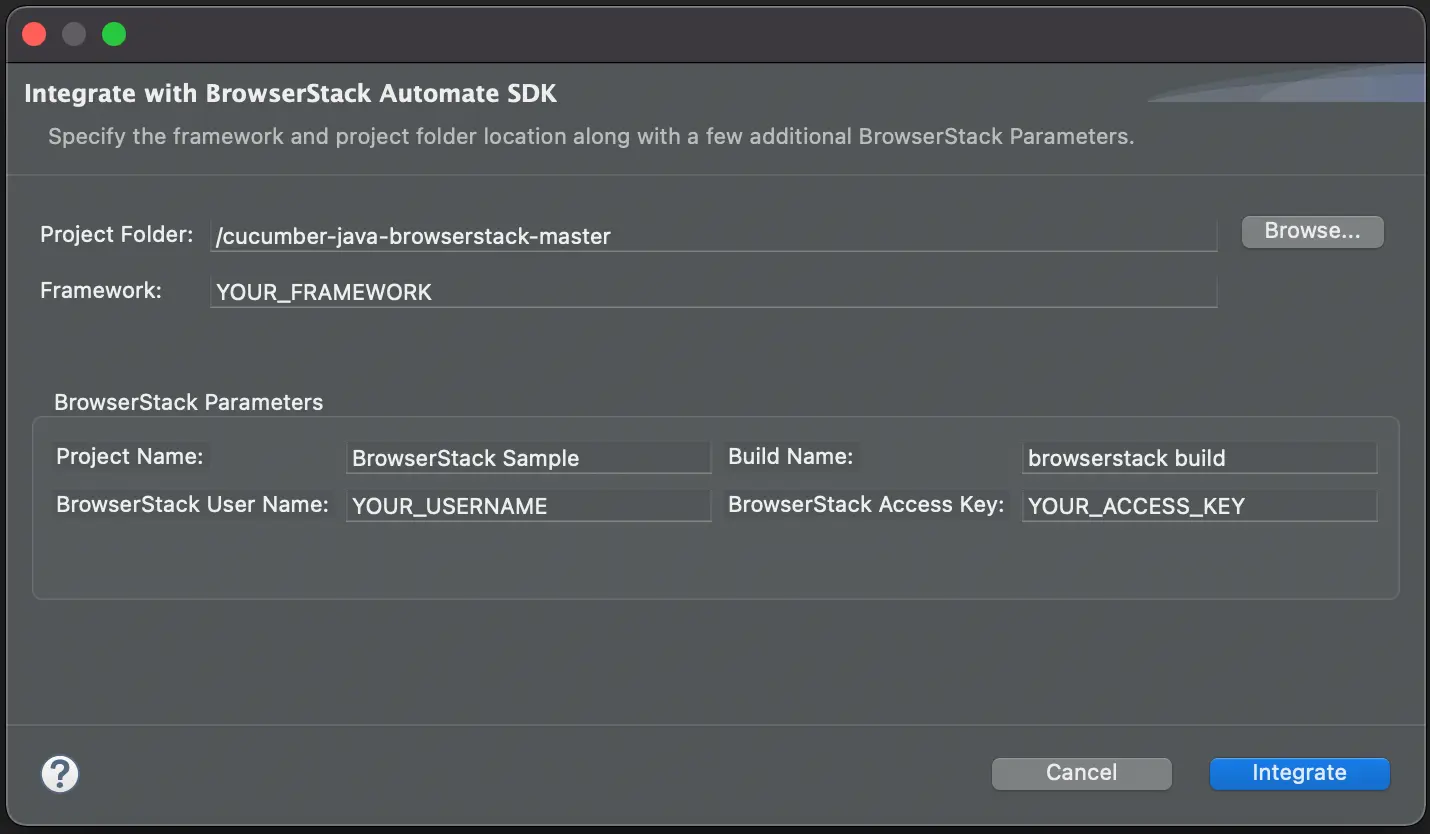This screenshot has width=1430, height=834.
Task: Click the field containing YOUR_ACCESS_KEY
Action: 1199,506
